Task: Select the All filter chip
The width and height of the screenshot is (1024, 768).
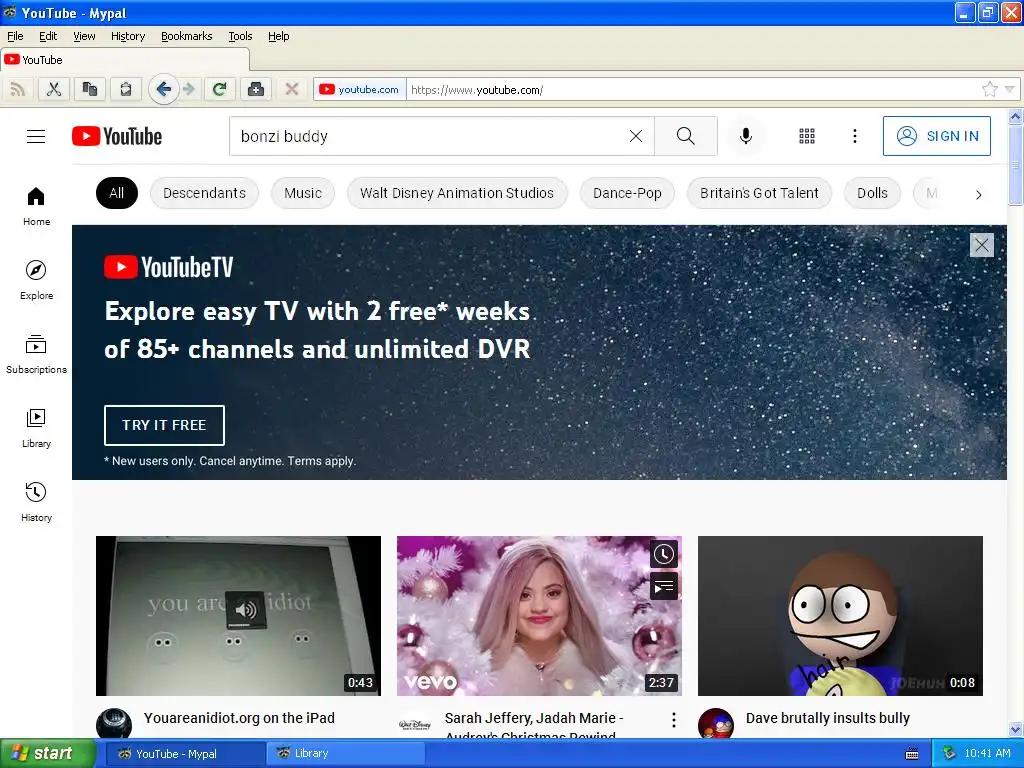Action: 116,193
